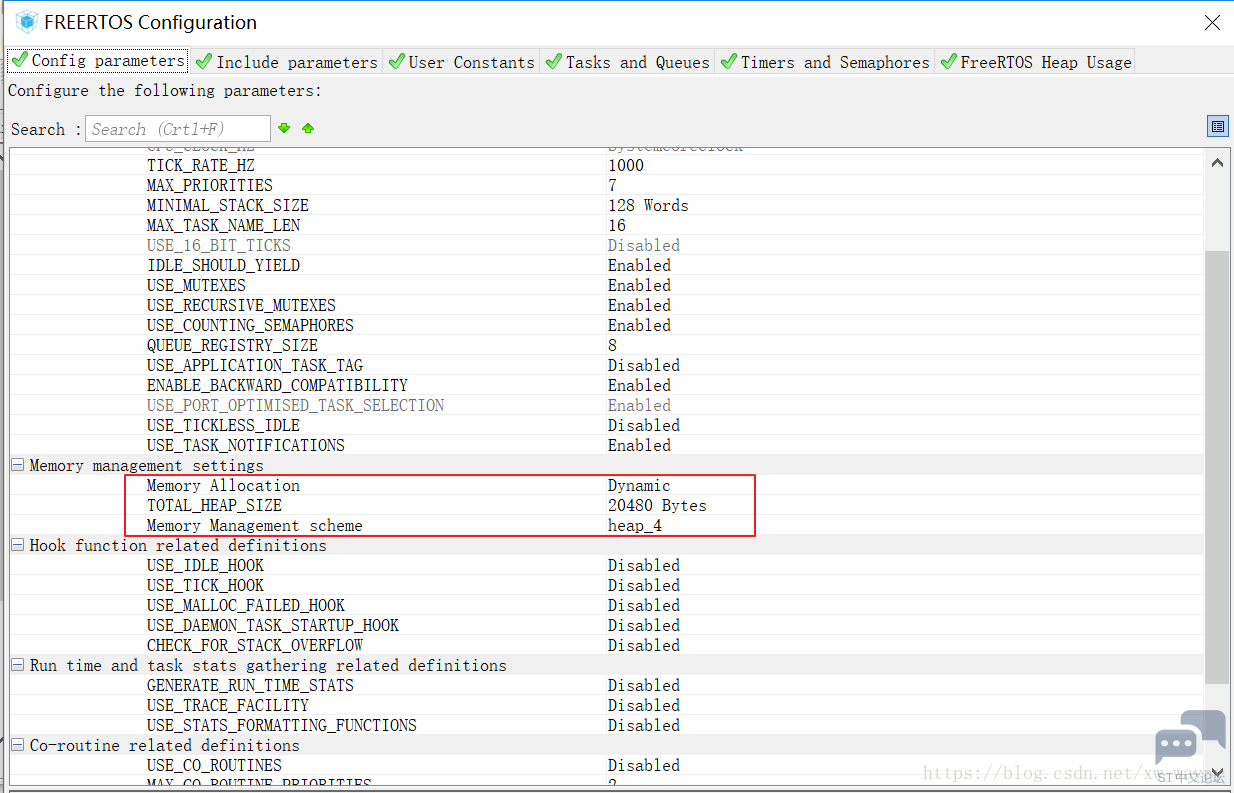Open ENABLE_BACKWARD_COMPATIBILITY Enabled value
Image resolution: width=1234 pixels, height=793 pixels.
pyautogui.click(x=639, y=385)
